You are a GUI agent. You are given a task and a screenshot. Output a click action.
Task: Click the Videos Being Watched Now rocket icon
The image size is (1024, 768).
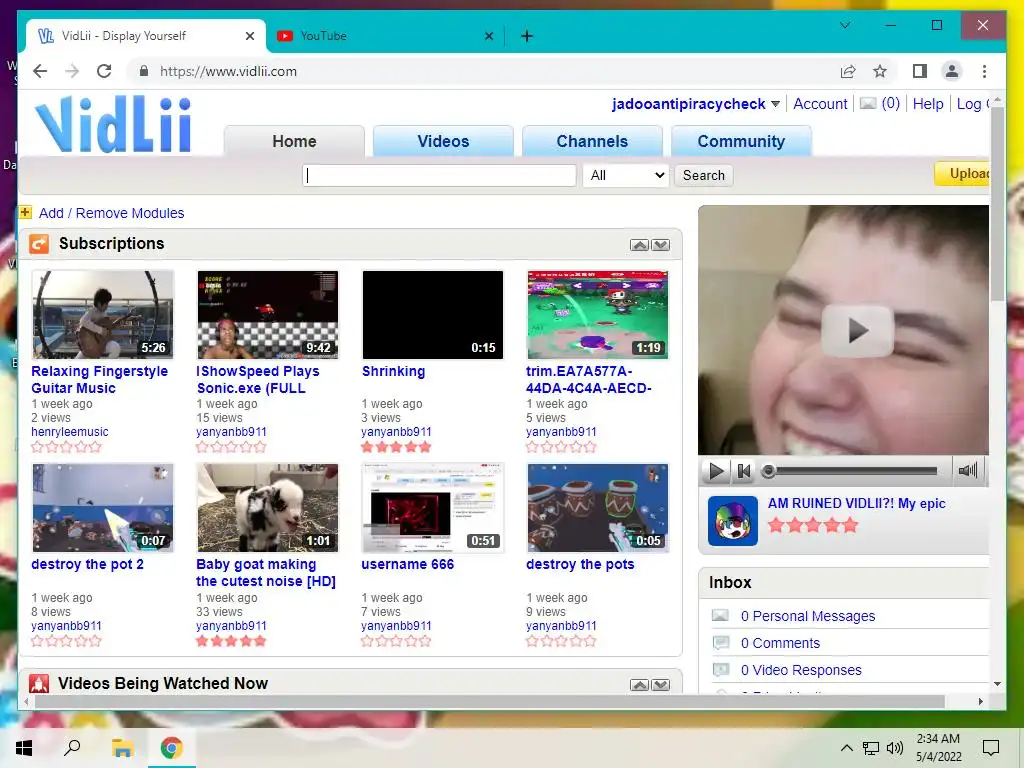pos(39,683)
